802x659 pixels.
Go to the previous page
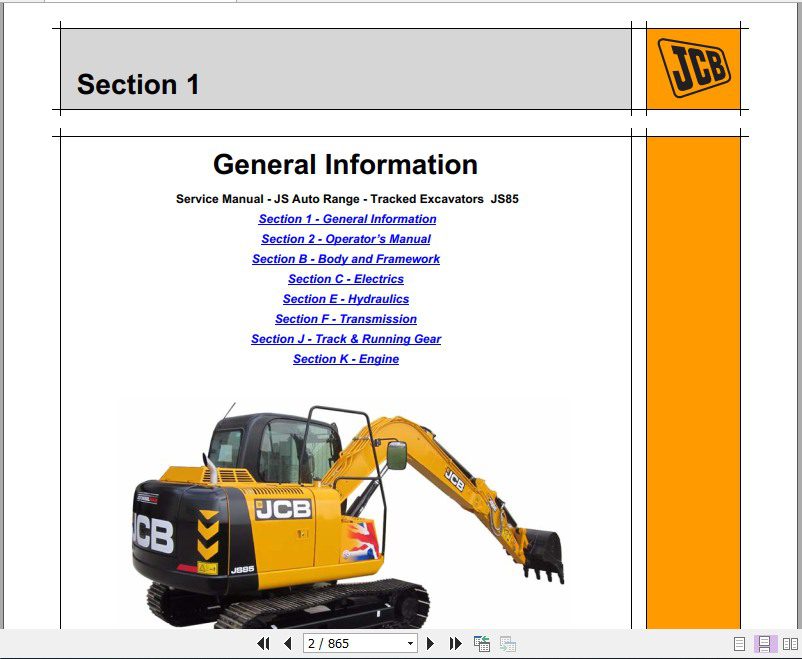pyautogui.click(x=287, y=643)
